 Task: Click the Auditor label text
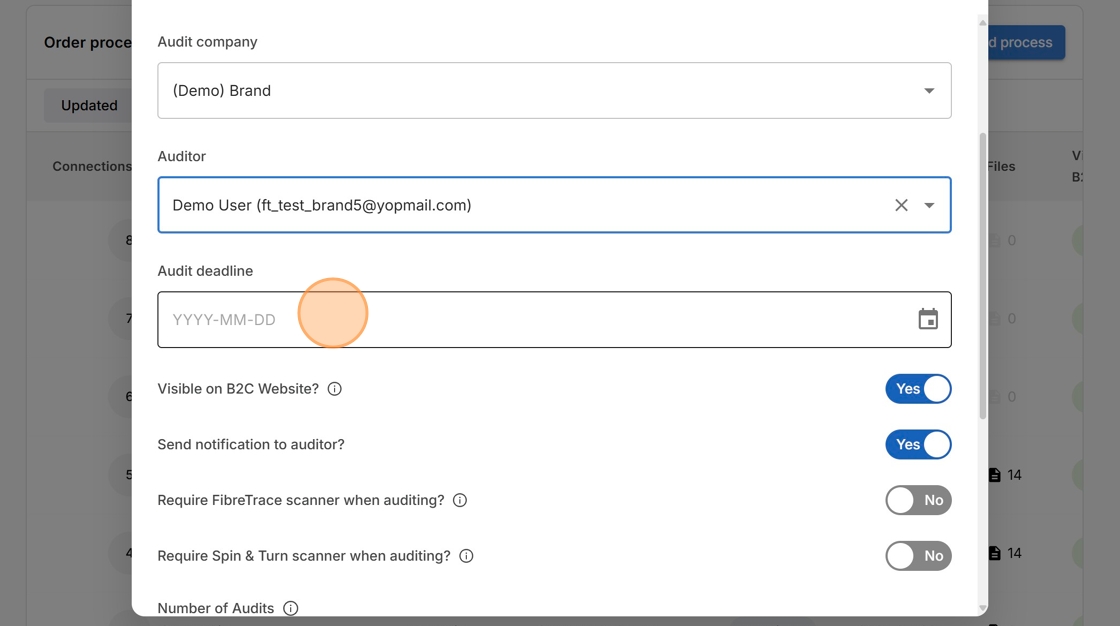181,156
